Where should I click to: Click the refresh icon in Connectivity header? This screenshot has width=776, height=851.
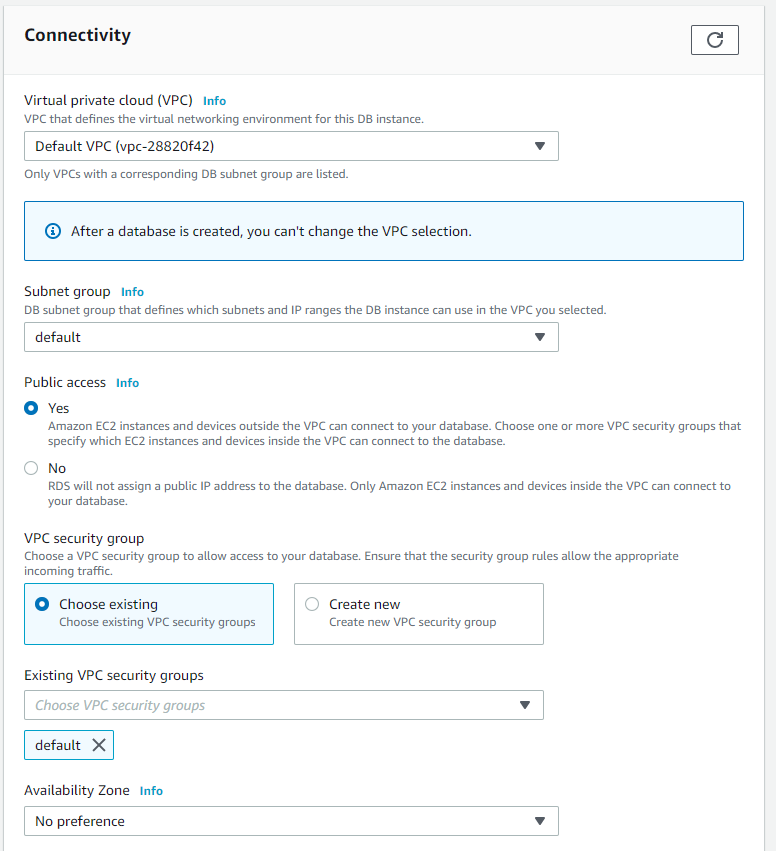[x=714, y=39]
